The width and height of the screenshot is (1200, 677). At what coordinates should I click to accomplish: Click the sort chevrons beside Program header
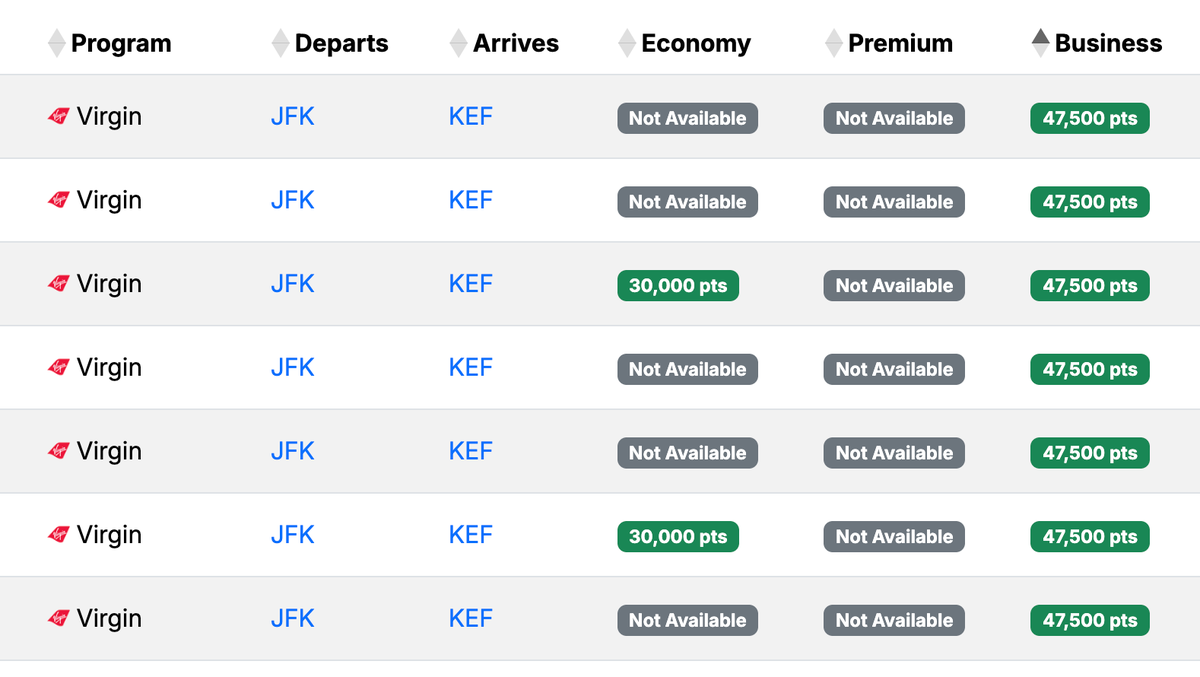coord(57,42)
